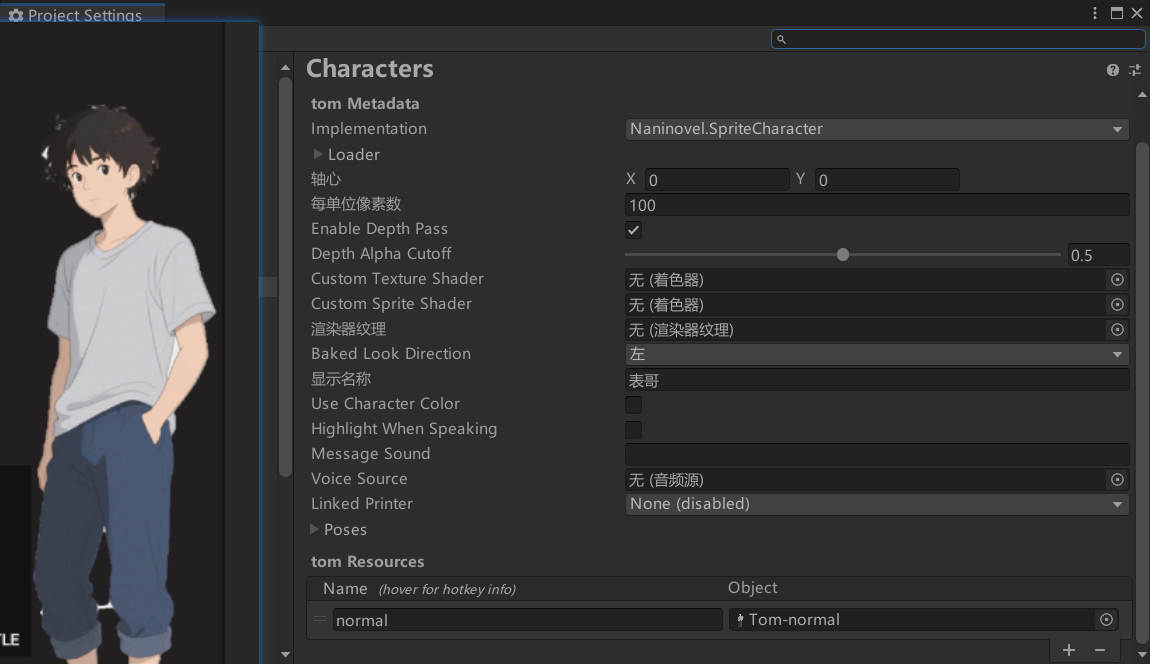This screenshot has height=664, width=1150.
Task: Enable Highlight When Speaking checkbox
Action: pyautogui.click(x=633, y=429)
